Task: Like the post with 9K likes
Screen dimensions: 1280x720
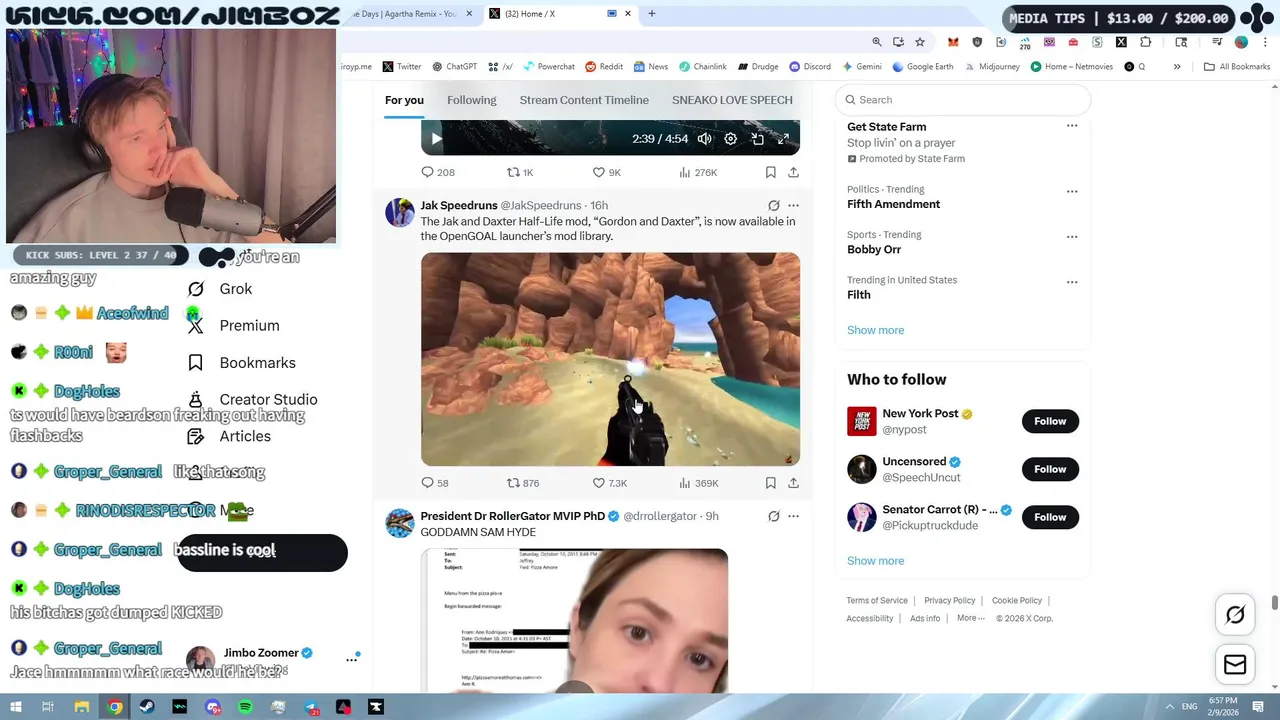Action: pyautogui.click(x=607, y=172)
